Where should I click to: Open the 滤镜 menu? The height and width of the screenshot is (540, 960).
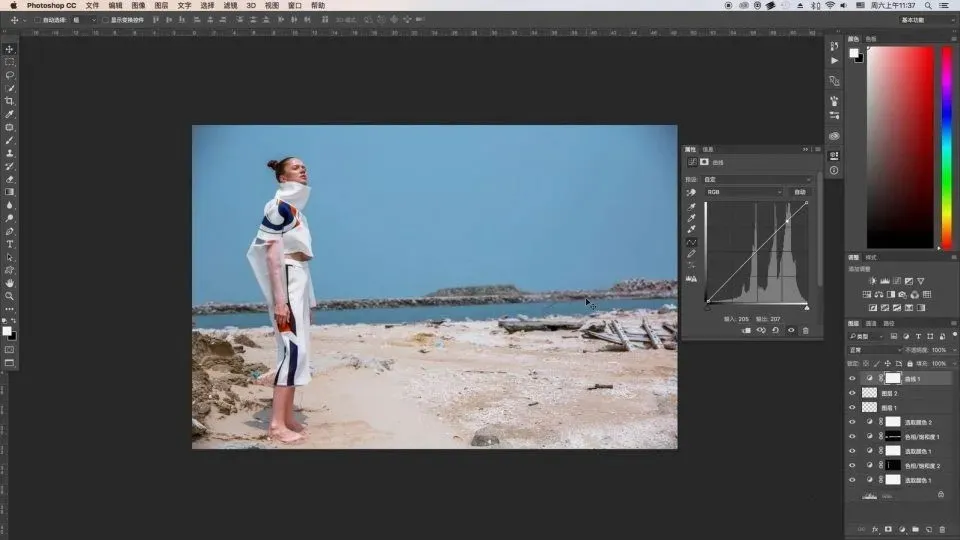(230, 5)
